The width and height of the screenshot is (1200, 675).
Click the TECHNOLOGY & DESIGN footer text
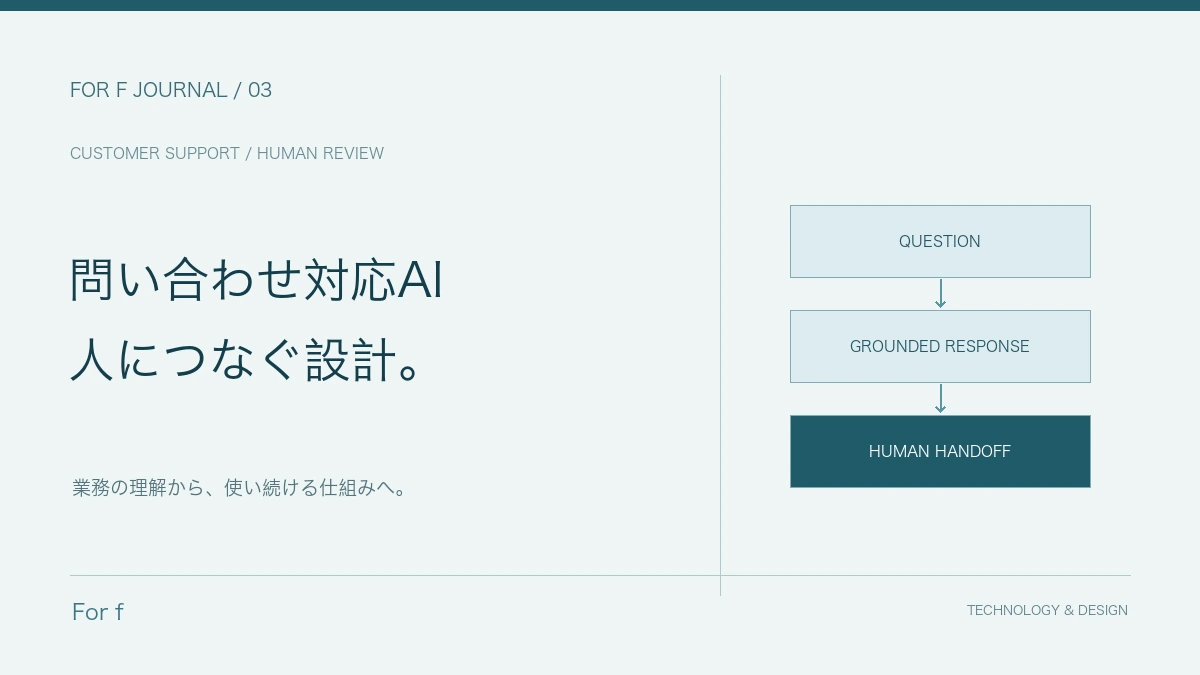(1047, 610)
